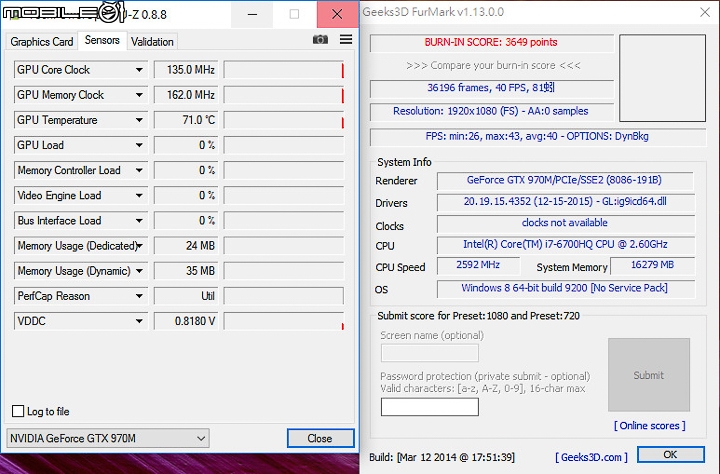
Task: Click the Windows 8 64-bit OS field
Action: coord(565,289)
